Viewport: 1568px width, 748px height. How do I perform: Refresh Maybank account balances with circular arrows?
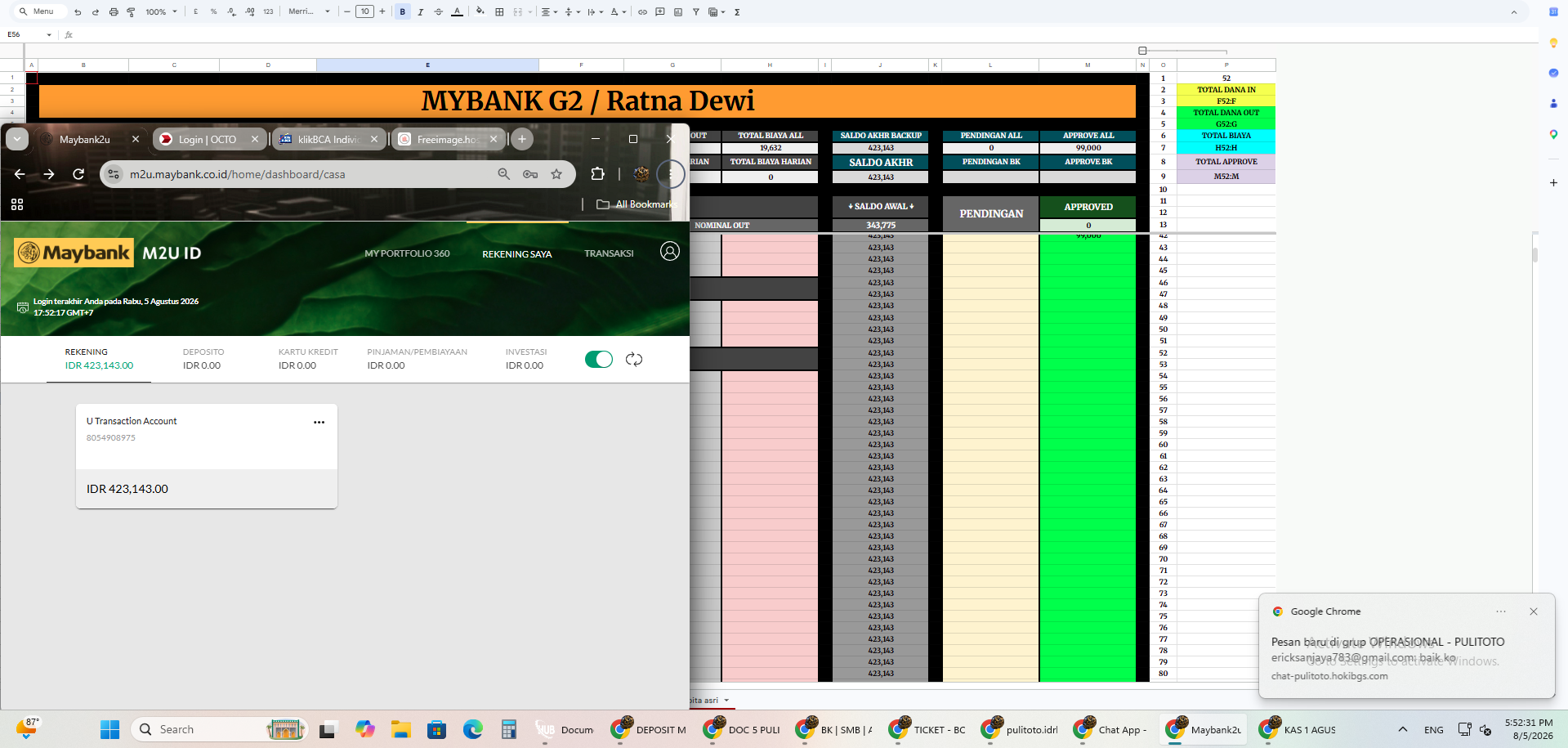pos(634,360)
